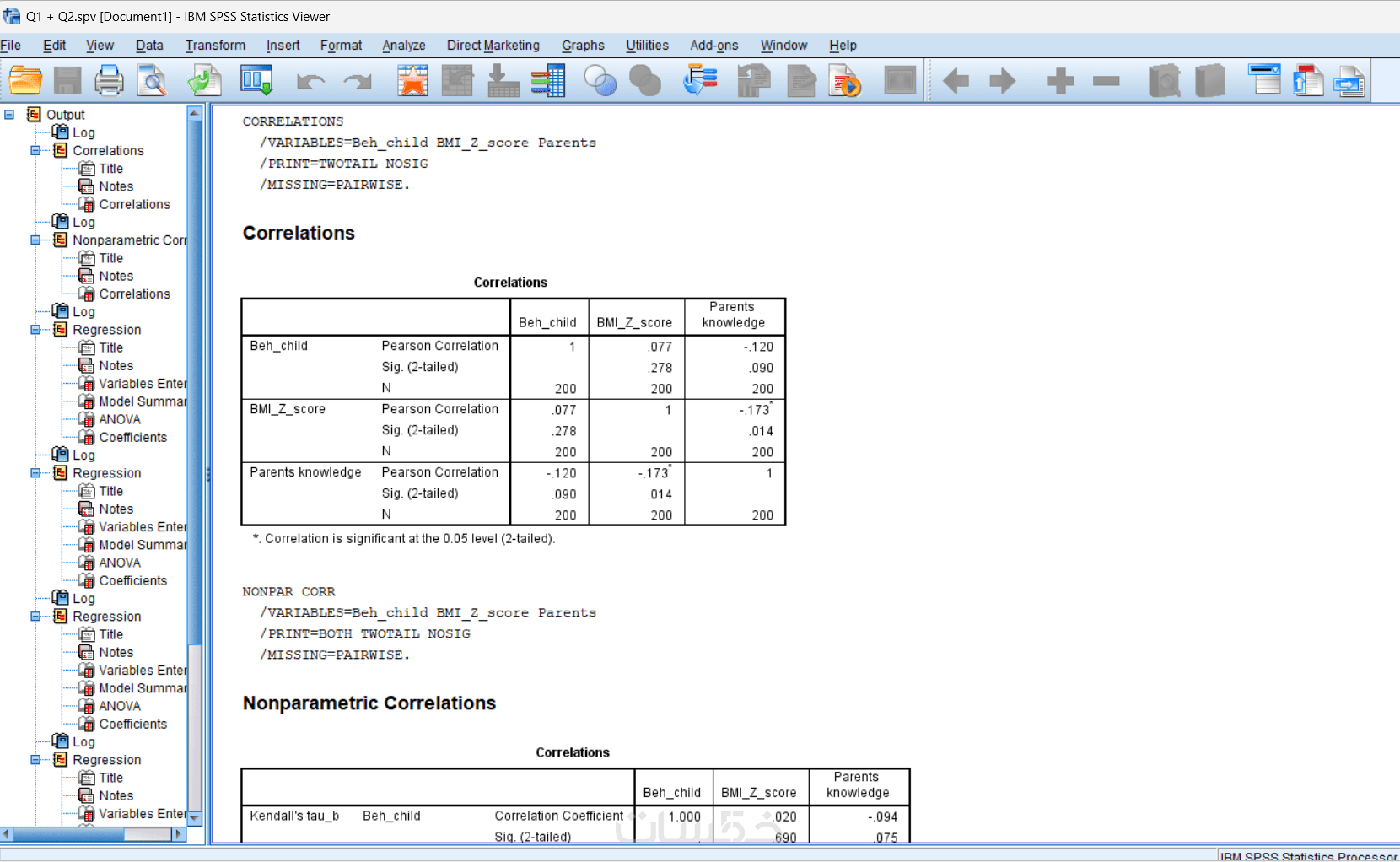Click the outline pane horizontal scrollbar thumb
Screen dimensions: 1400x862
pyautogui.click(x=70, y=834)
